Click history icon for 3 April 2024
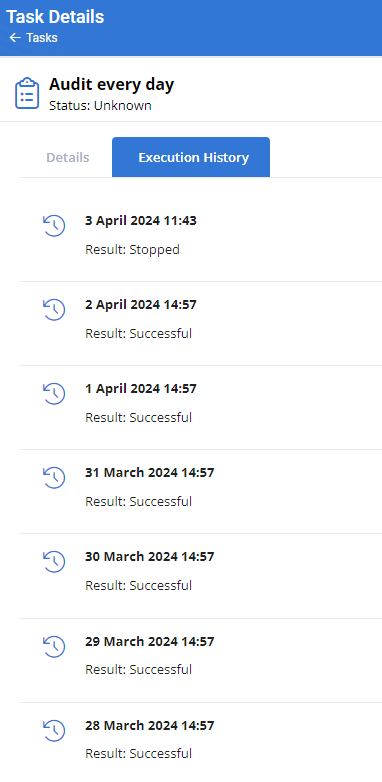 [54, 225]
